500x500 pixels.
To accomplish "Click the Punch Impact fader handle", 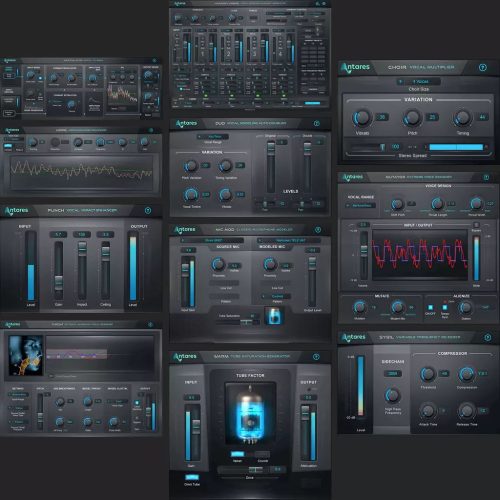I will point(82,249).
